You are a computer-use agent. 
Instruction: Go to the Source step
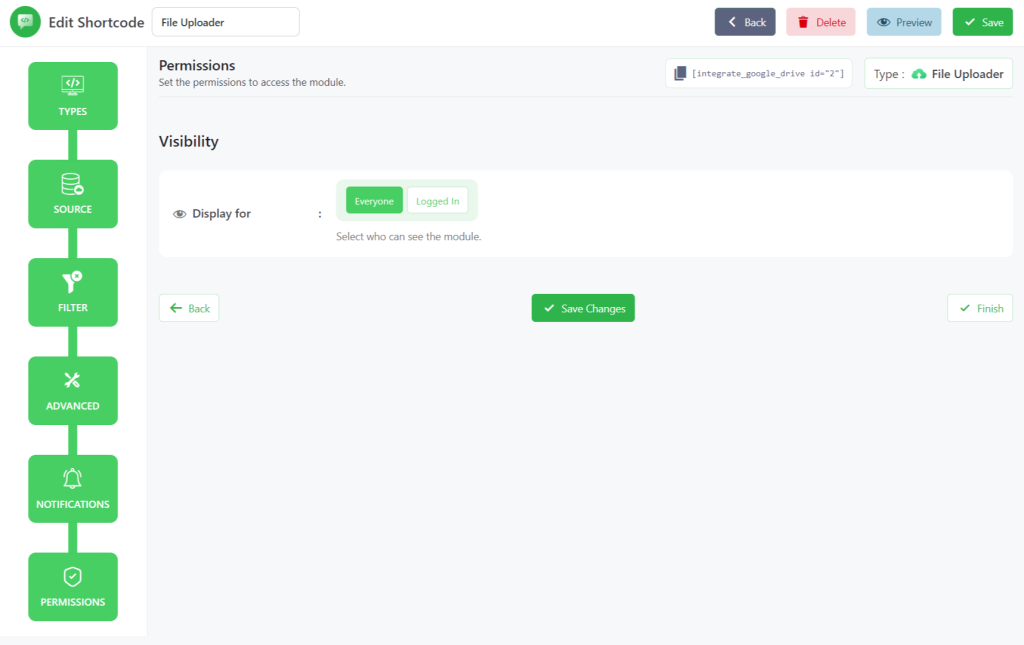click(x=72, y=194)
